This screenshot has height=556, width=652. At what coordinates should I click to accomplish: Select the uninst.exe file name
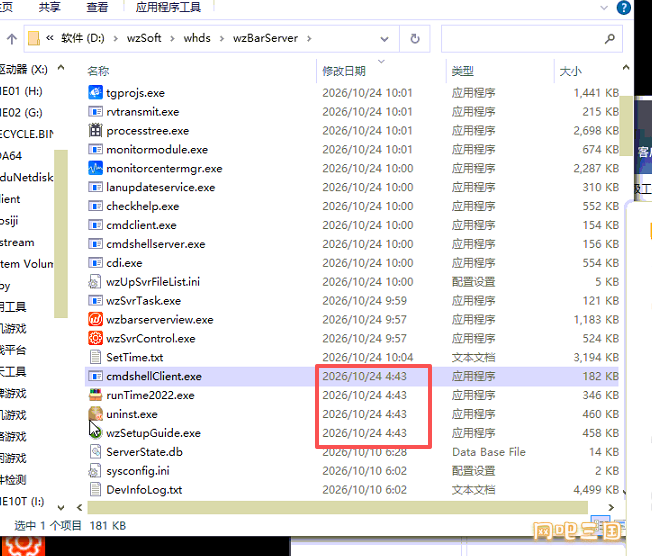click(132, 414)
